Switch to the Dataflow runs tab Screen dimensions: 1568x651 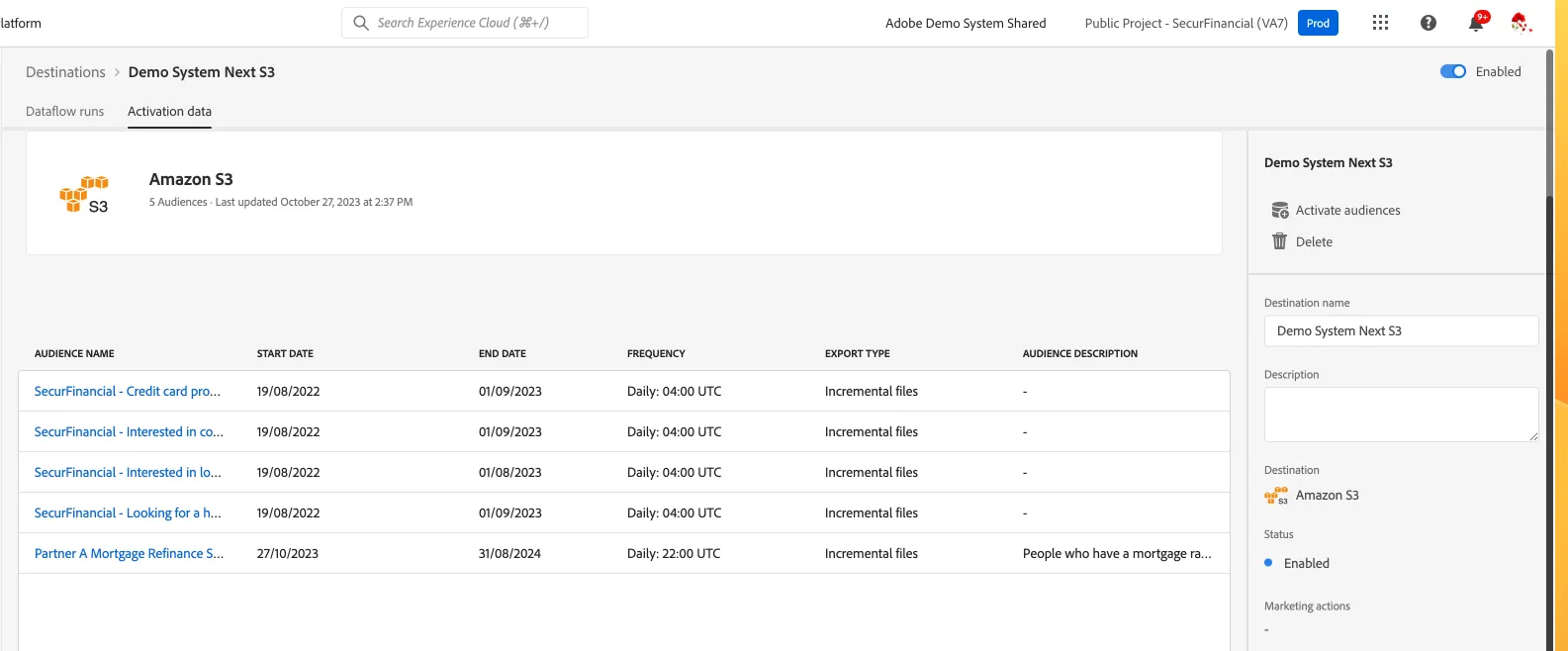64,111
